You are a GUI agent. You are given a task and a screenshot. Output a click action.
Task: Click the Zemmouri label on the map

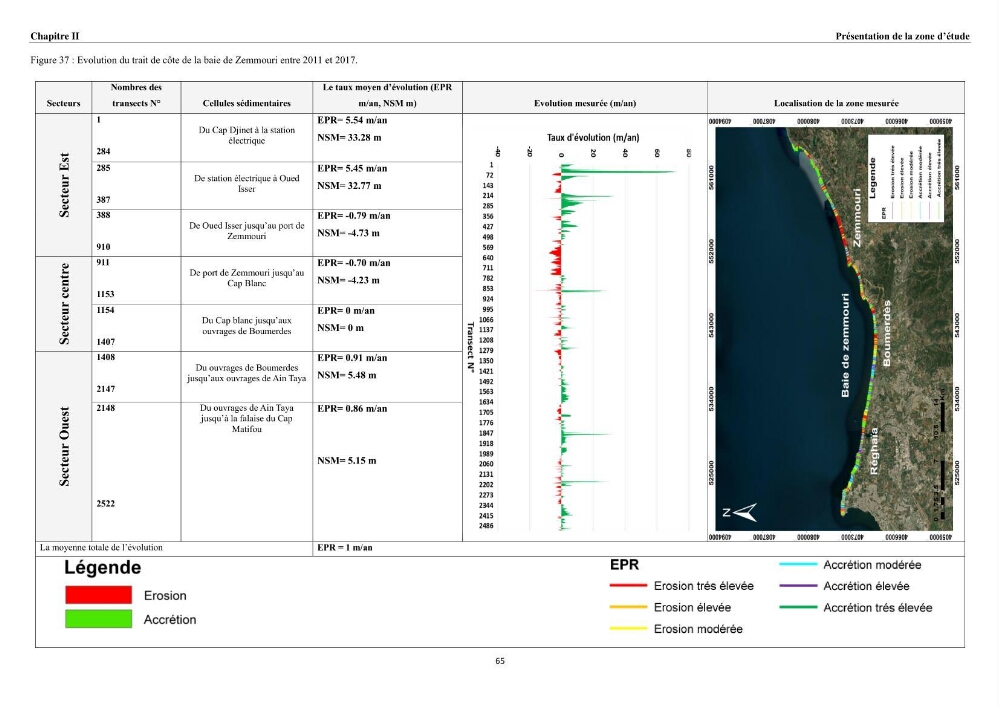click(x=857, y=217)
